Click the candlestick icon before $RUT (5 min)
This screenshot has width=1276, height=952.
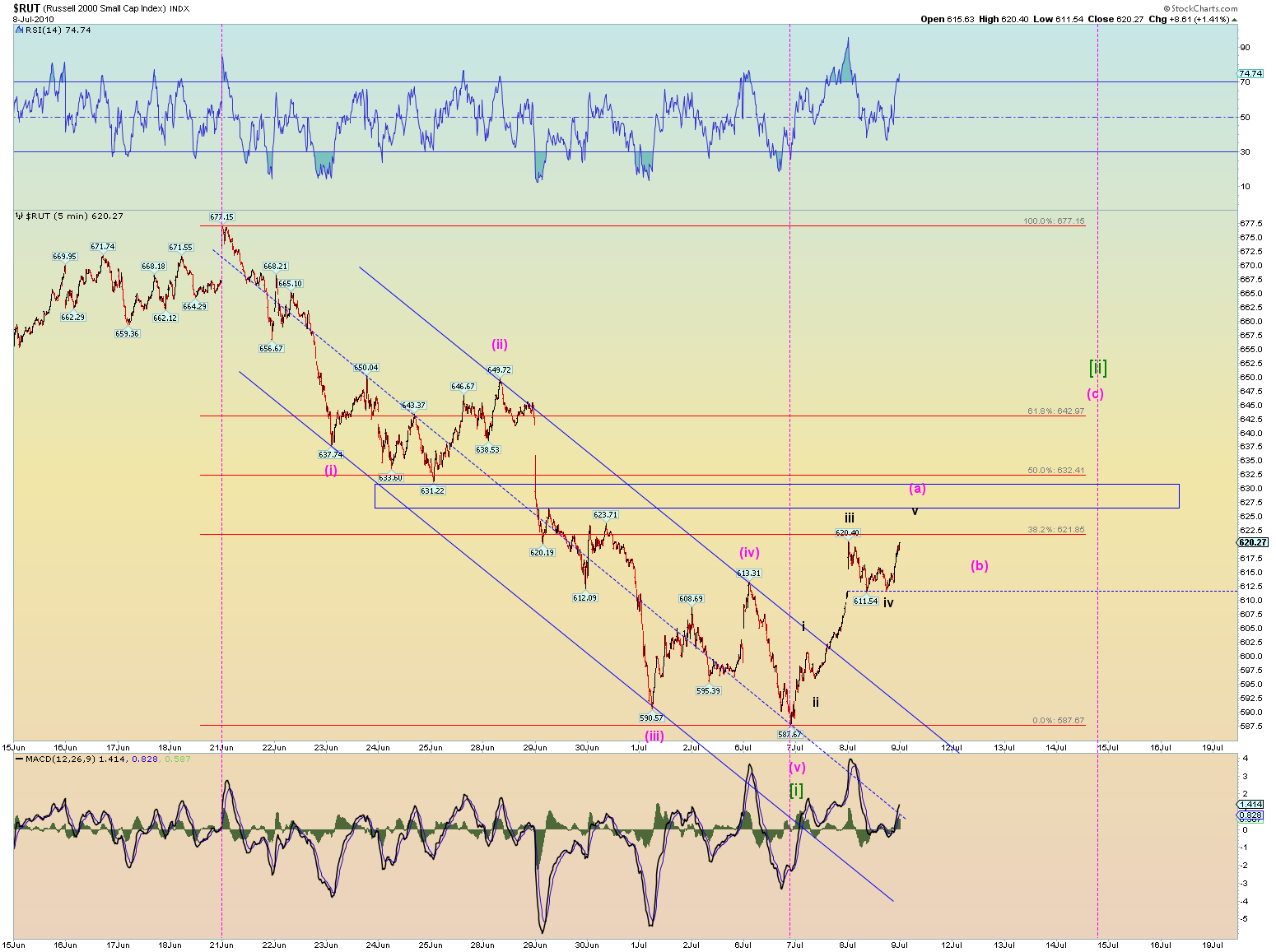coord(20,216)
